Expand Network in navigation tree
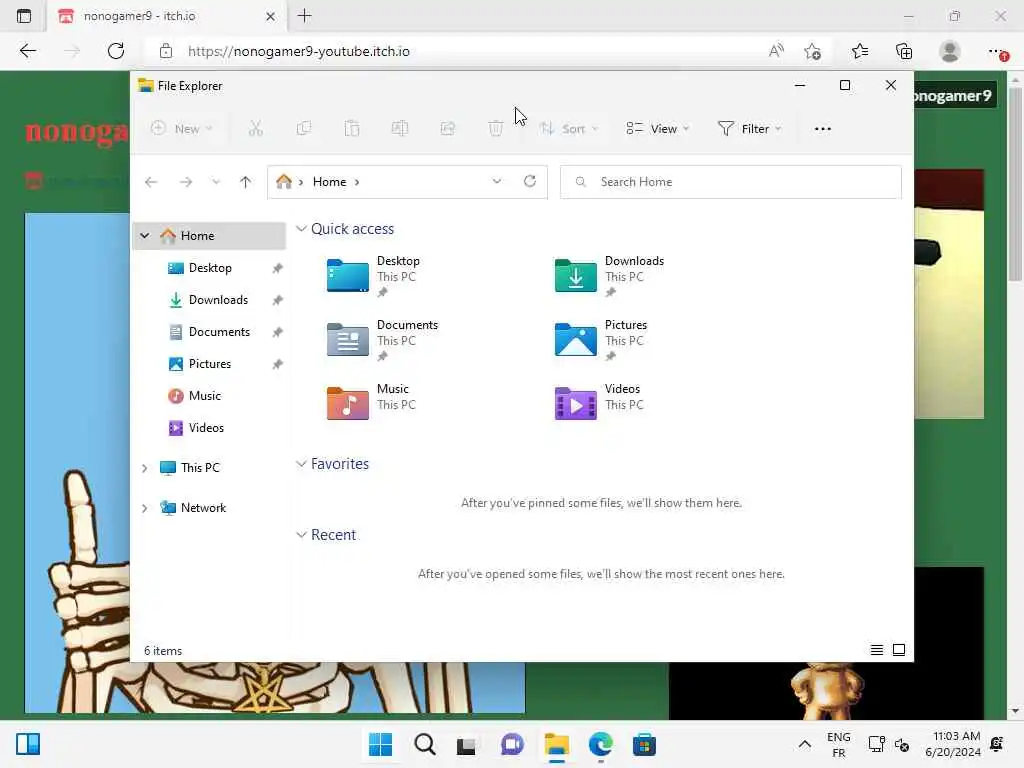Image resolution: width=1024 pixels, height=768 pixels. point(144,508)
